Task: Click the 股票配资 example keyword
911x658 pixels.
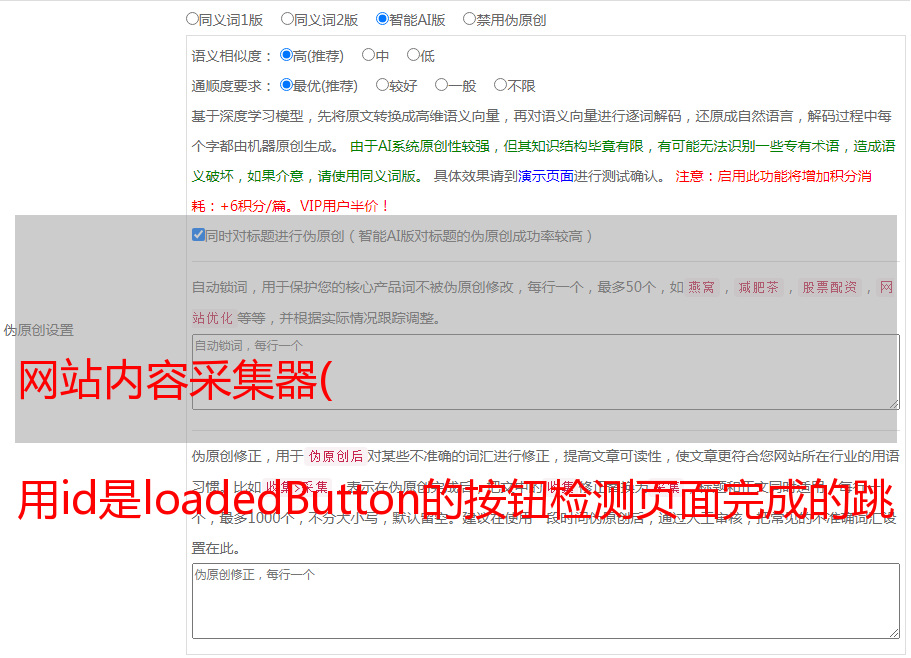Action: tap(830, 287)
